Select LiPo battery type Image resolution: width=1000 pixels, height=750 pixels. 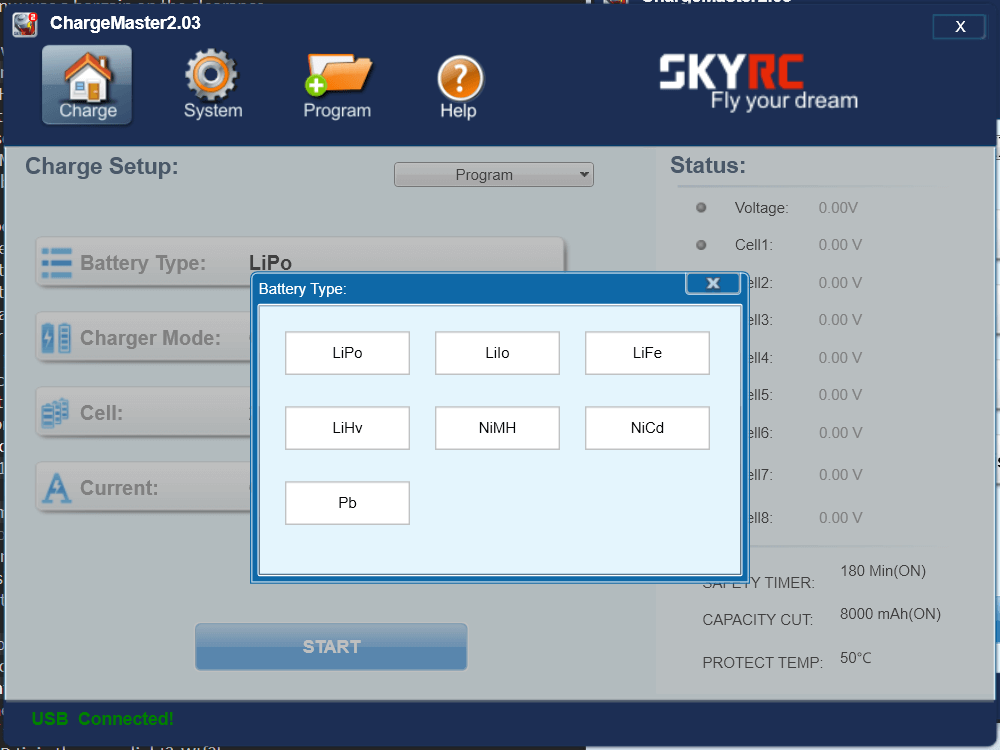pos(347,352)
